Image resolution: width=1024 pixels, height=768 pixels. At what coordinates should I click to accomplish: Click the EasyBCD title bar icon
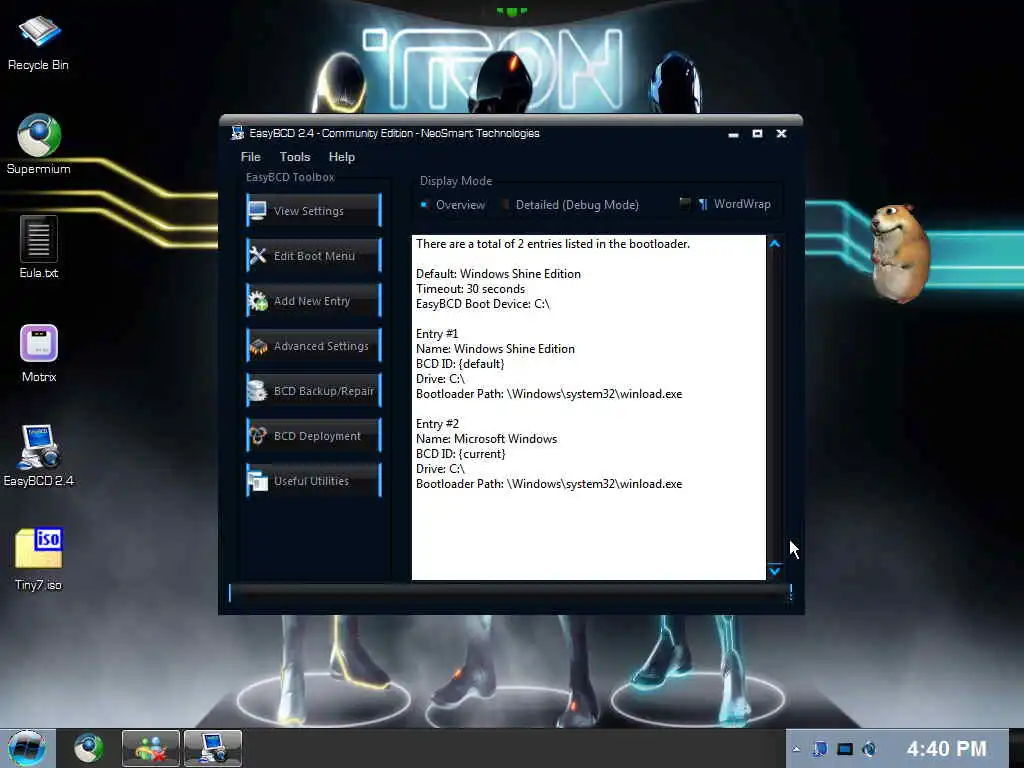pos(238,133)
